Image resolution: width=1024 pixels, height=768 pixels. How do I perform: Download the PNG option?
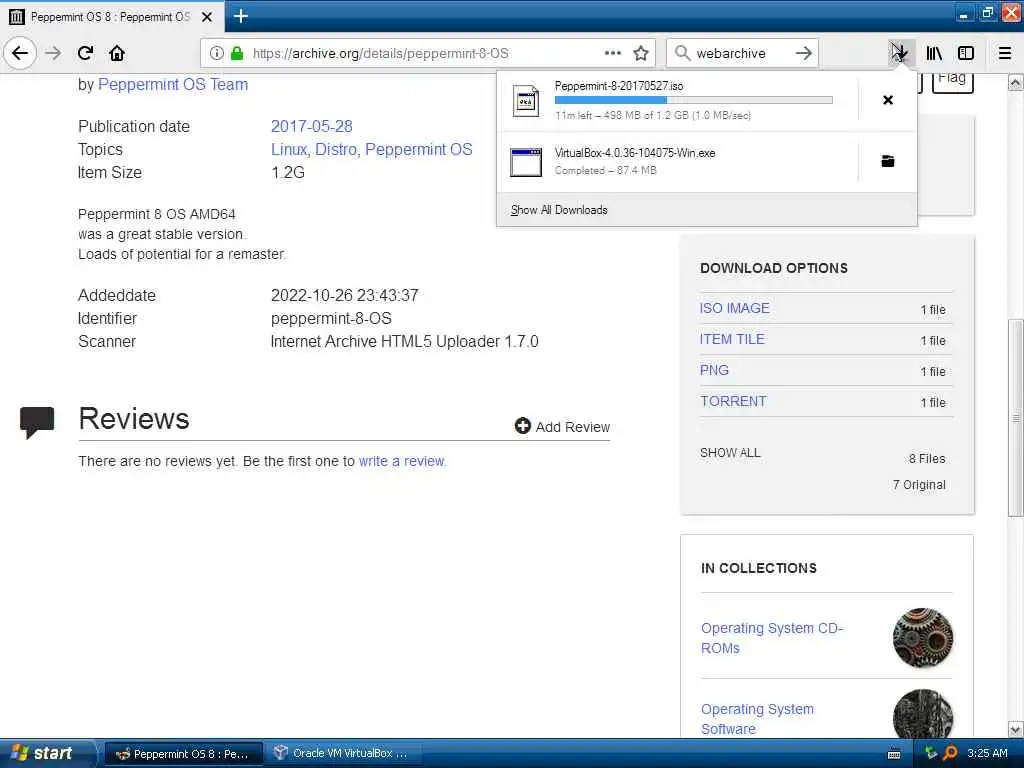[x=714, y=370]
